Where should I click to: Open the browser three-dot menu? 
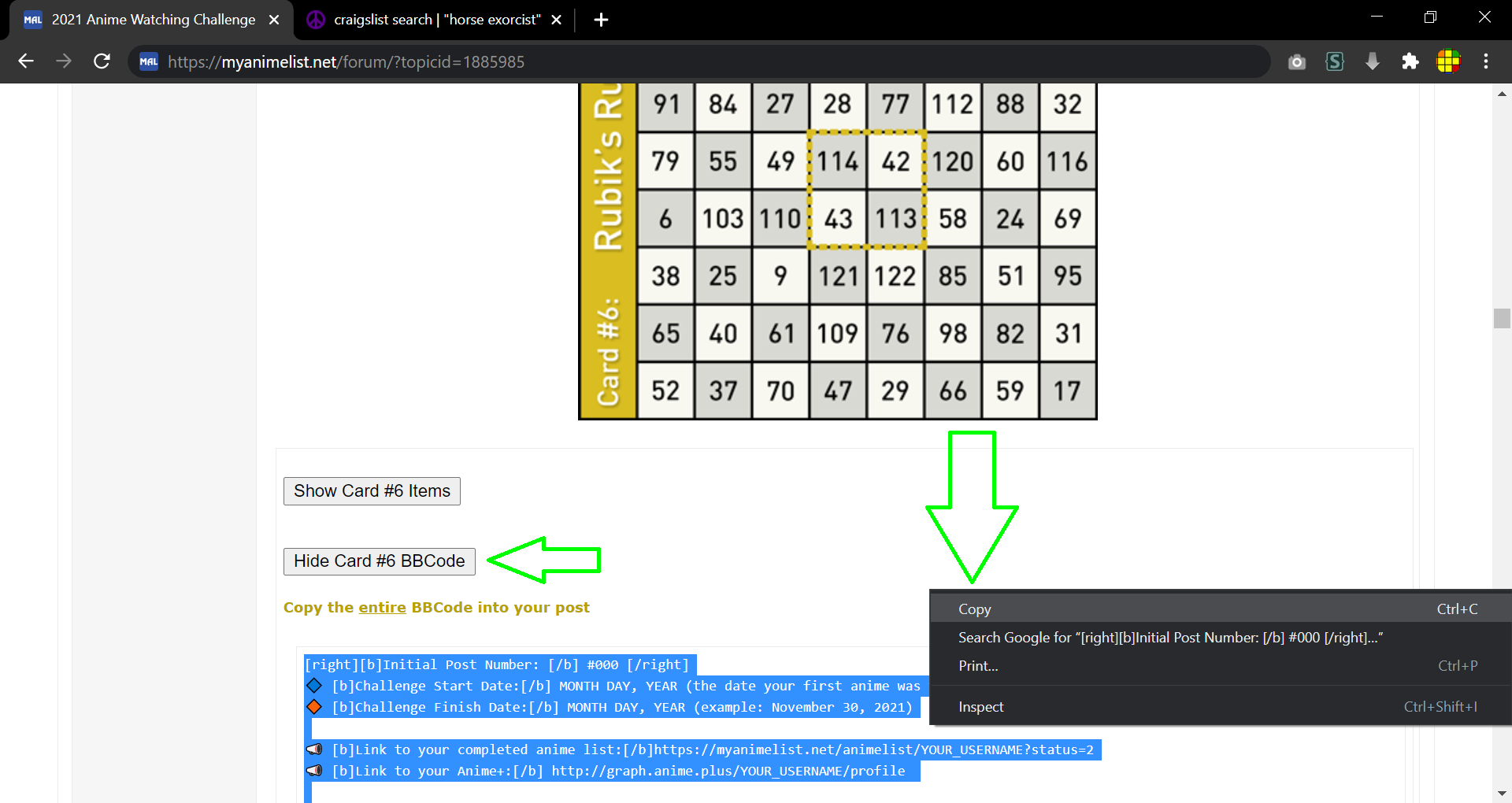pos(1486,61)
